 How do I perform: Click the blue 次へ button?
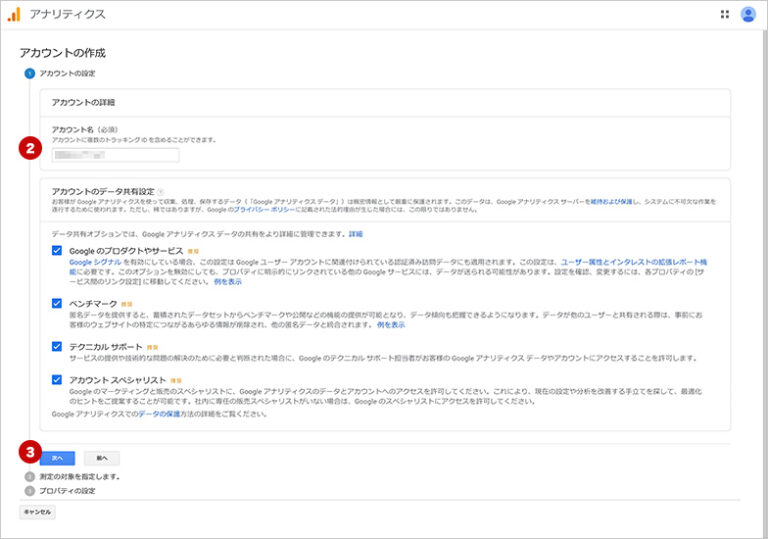coord(57,458)
